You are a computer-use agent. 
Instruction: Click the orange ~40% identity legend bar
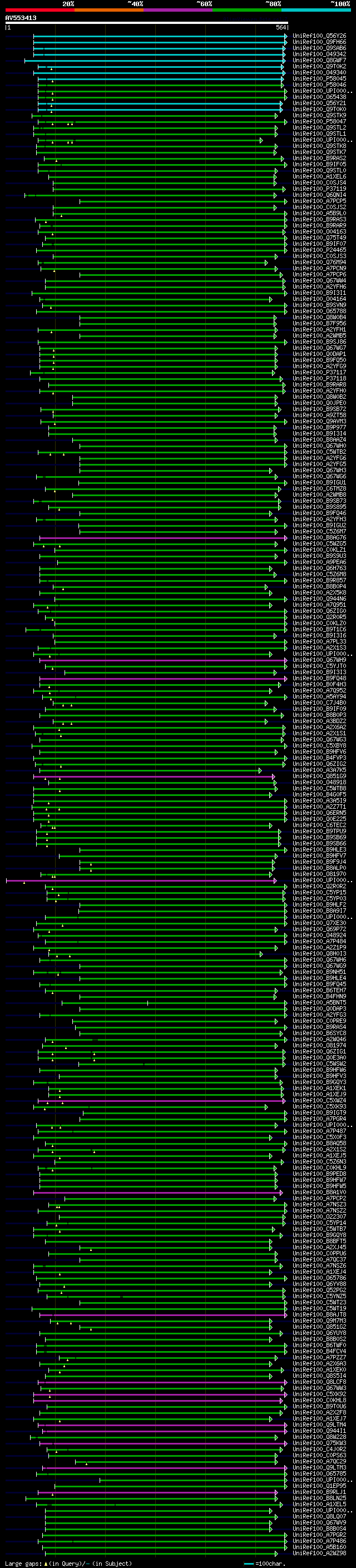click(x=109, y=11)
